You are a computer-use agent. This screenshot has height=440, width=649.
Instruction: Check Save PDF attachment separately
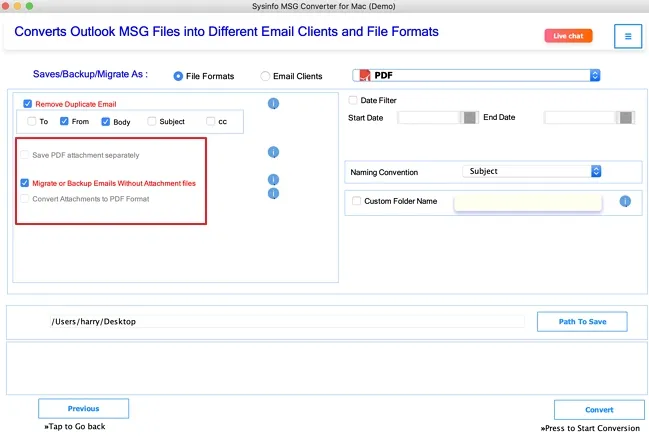pyautogui.click(x=24, y=155)
